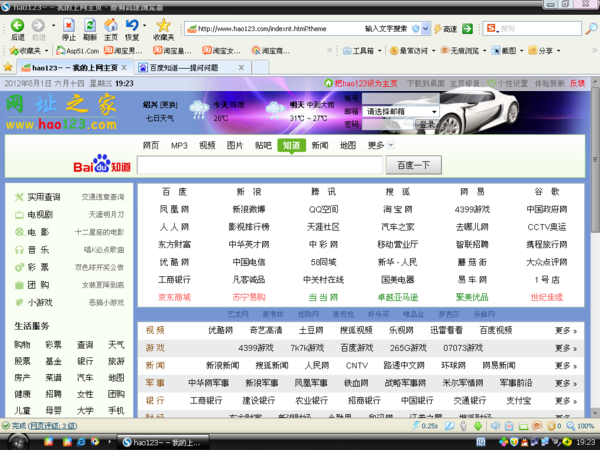The height and width of the screenshot is (450, 600).
Task: Open the 工具箱 toolbox menu
Action: pos(362,51)
